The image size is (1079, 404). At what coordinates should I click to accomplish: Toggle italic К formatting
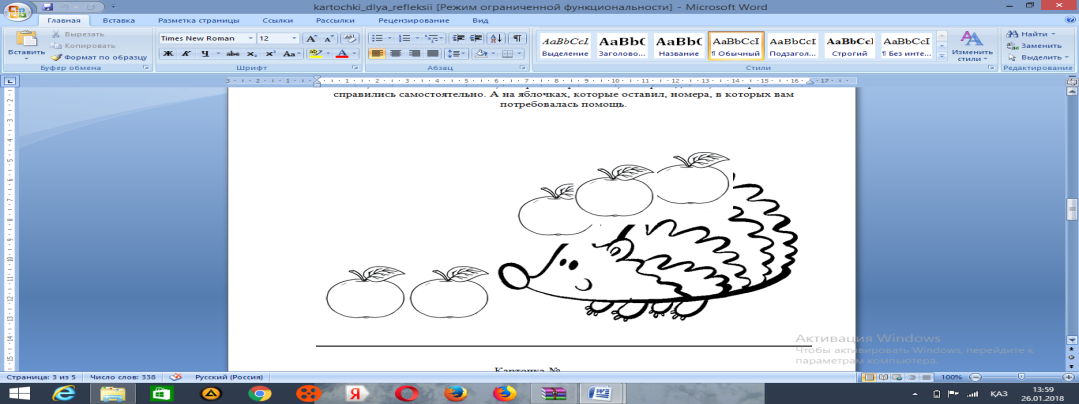[x=186, y=54]
